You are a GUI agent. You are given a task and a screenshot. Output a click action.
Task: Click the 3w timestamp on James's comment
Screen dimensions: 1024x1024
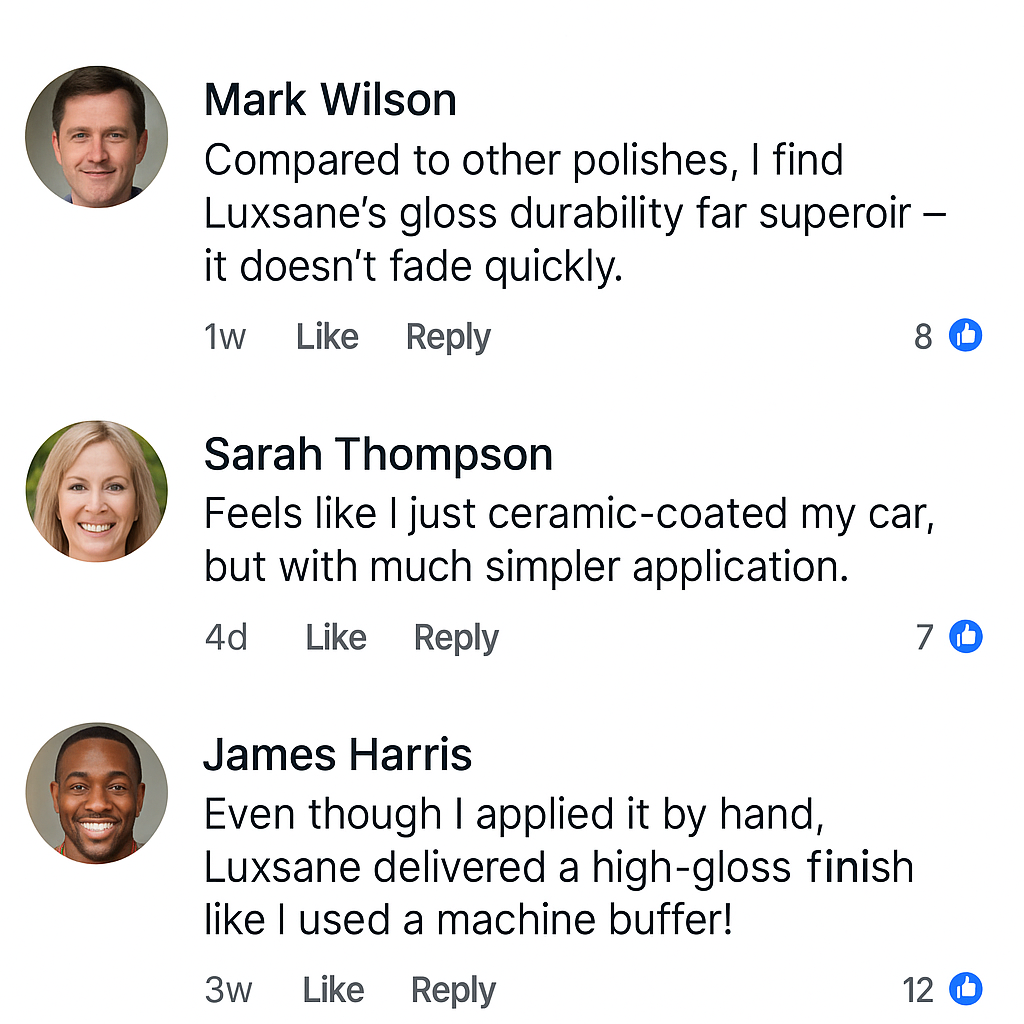click(x=228, y=990)
